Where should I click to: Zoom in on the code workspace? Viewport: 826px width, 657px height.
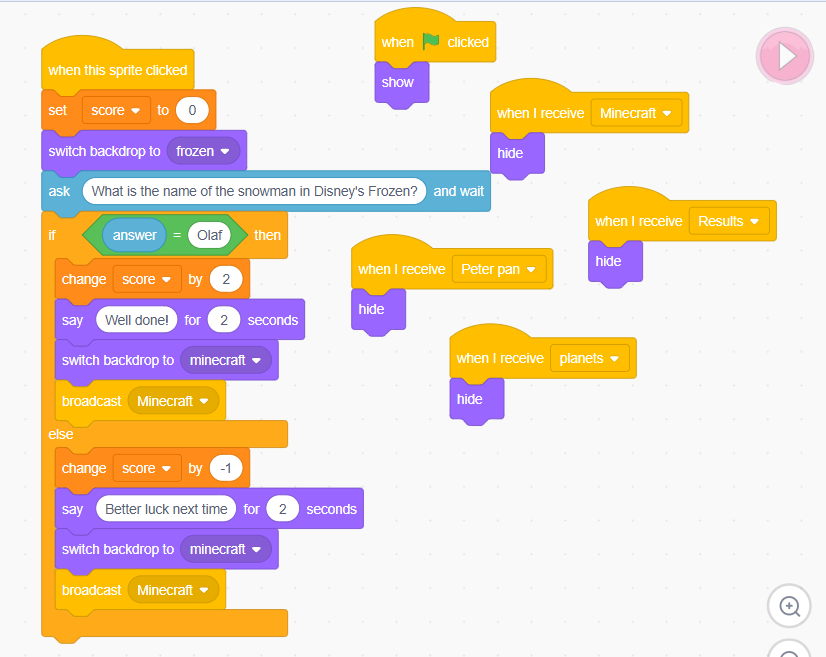click(789, 606)
